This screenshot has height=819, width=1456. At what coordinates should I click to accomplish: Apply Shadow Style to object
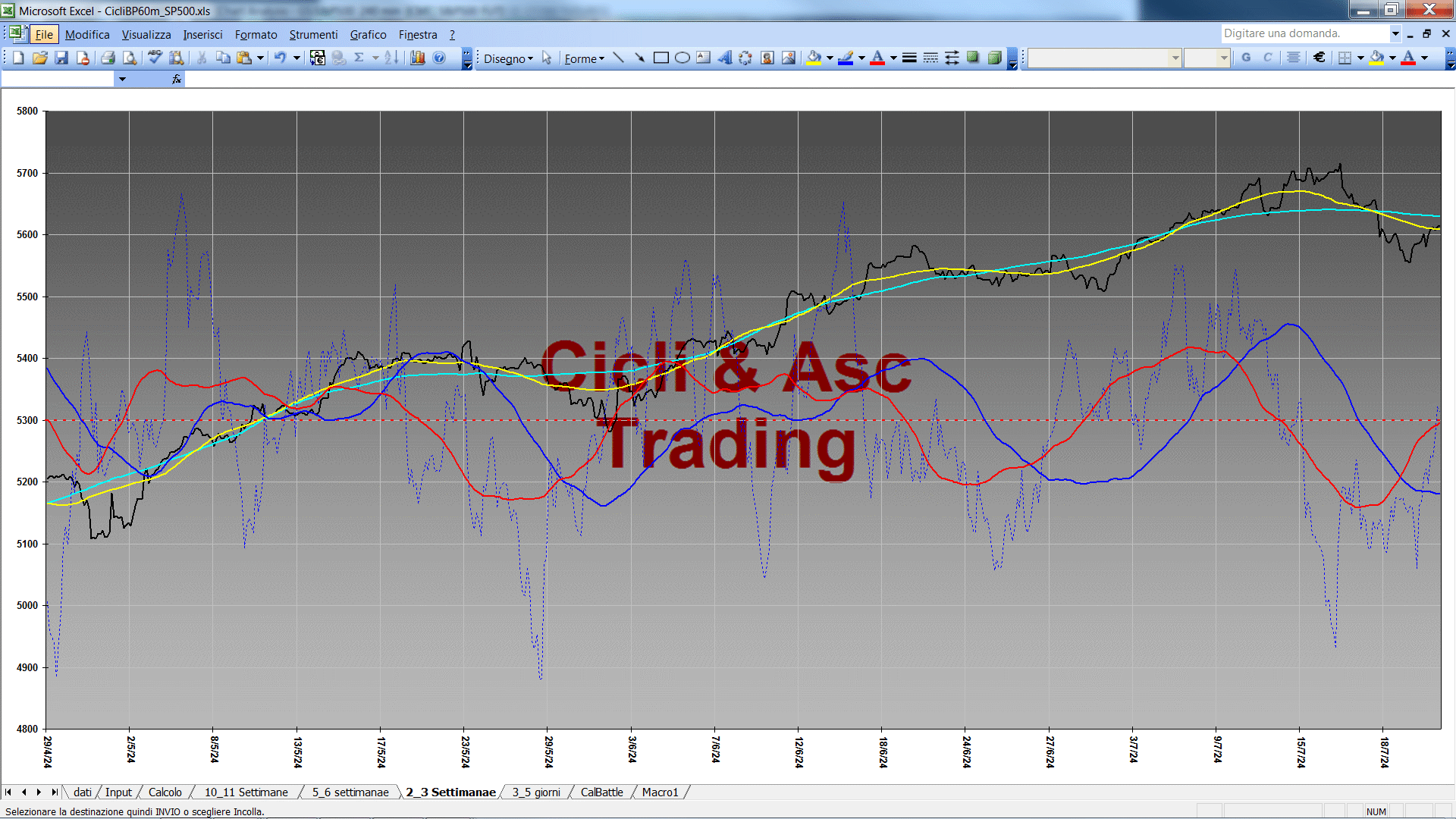[973, 58]
